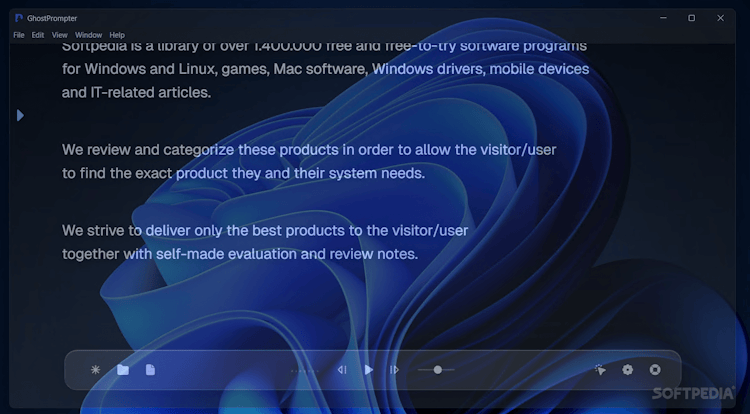750x414 pixels.
Task: Click the line starting 'for Windows and Linux'
Action: point(325,69)
